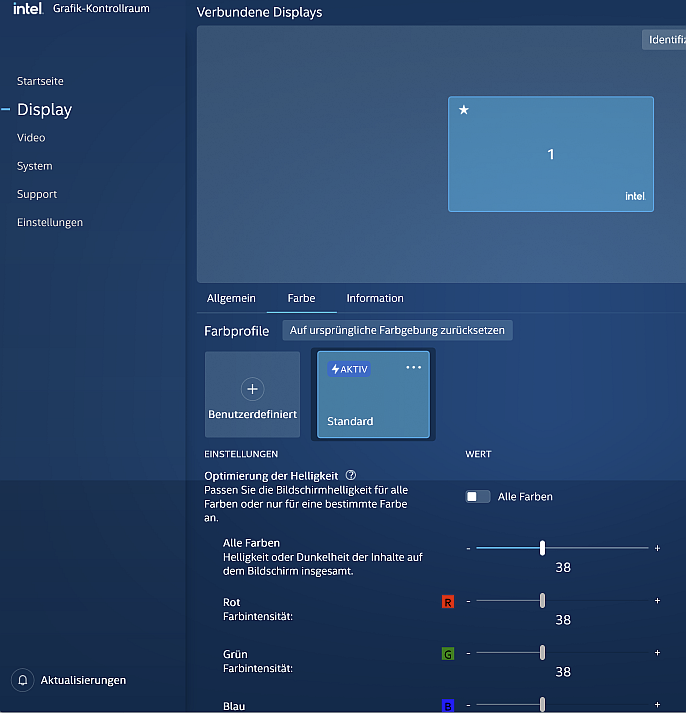Click the Rot value 38
The image size is (686, 713).
tap(563, 620)
